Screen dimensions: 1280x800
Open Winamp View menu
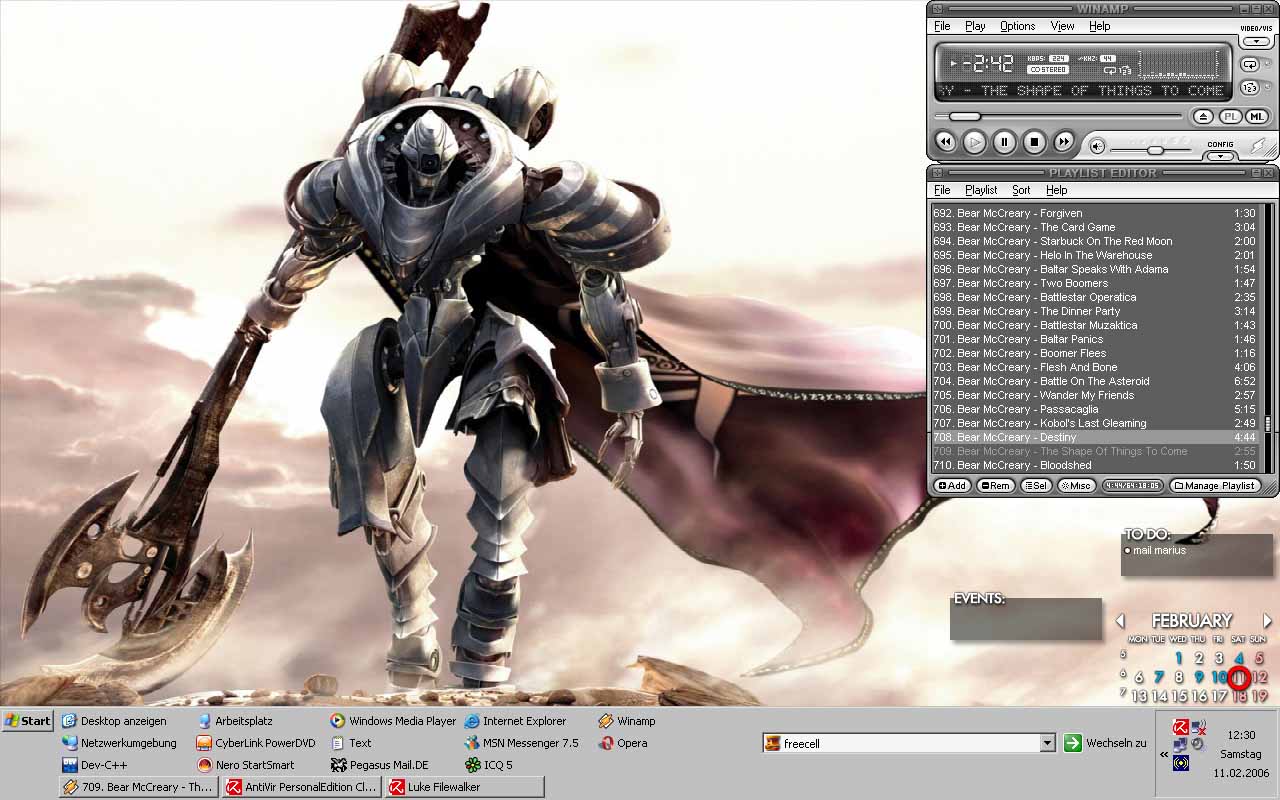pos(1063,26)
